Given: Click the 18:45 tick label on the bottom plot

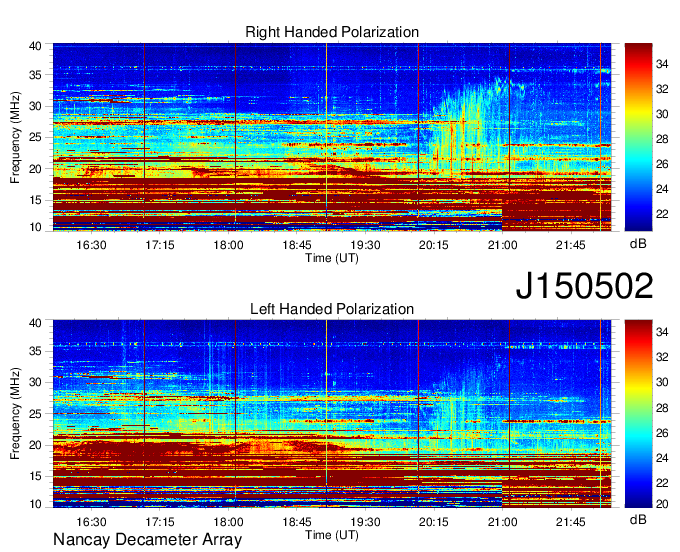Looking at the screenshot, I should (297, 522).
